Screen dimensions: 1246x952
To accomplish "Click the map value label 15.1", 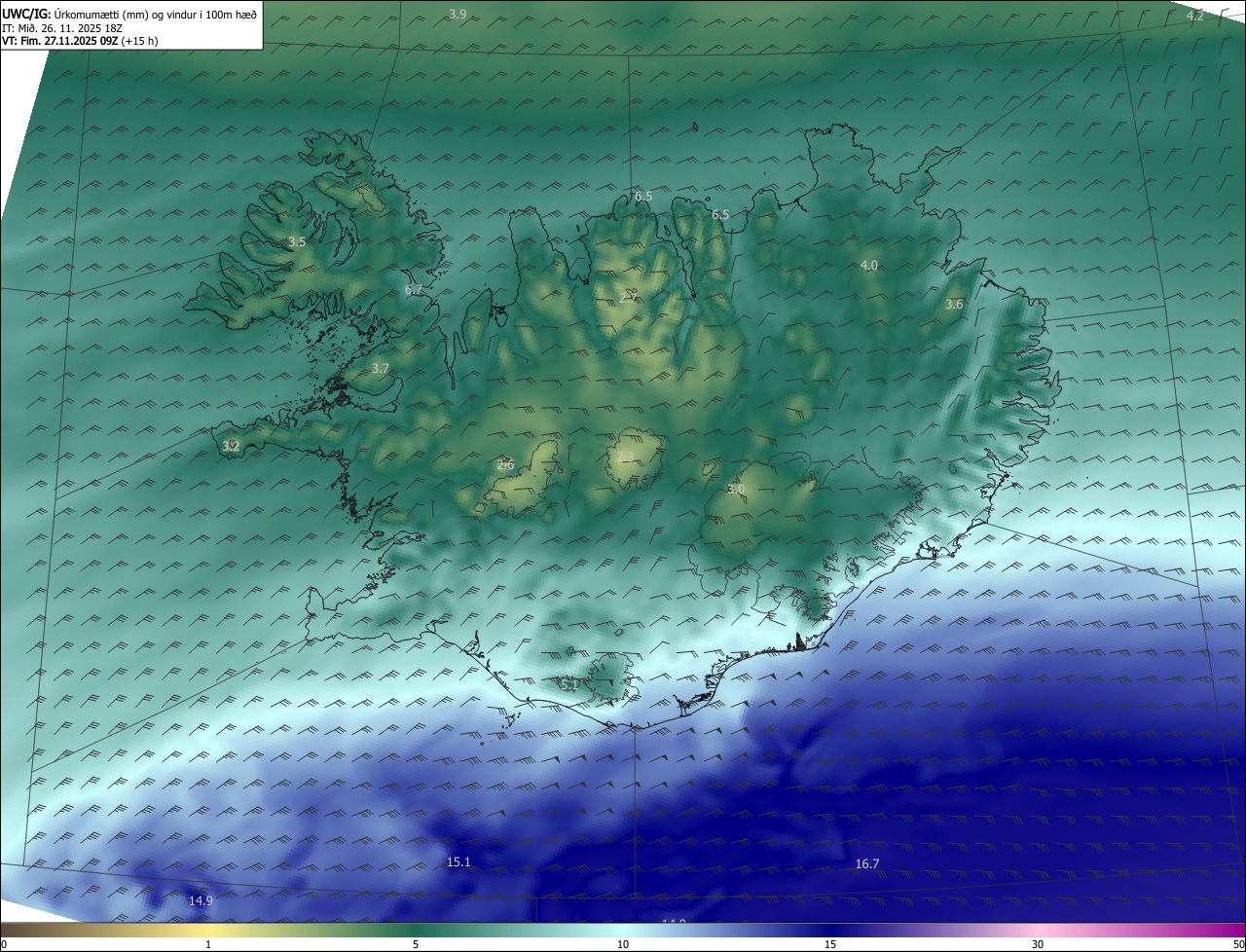I will (458, 861).
